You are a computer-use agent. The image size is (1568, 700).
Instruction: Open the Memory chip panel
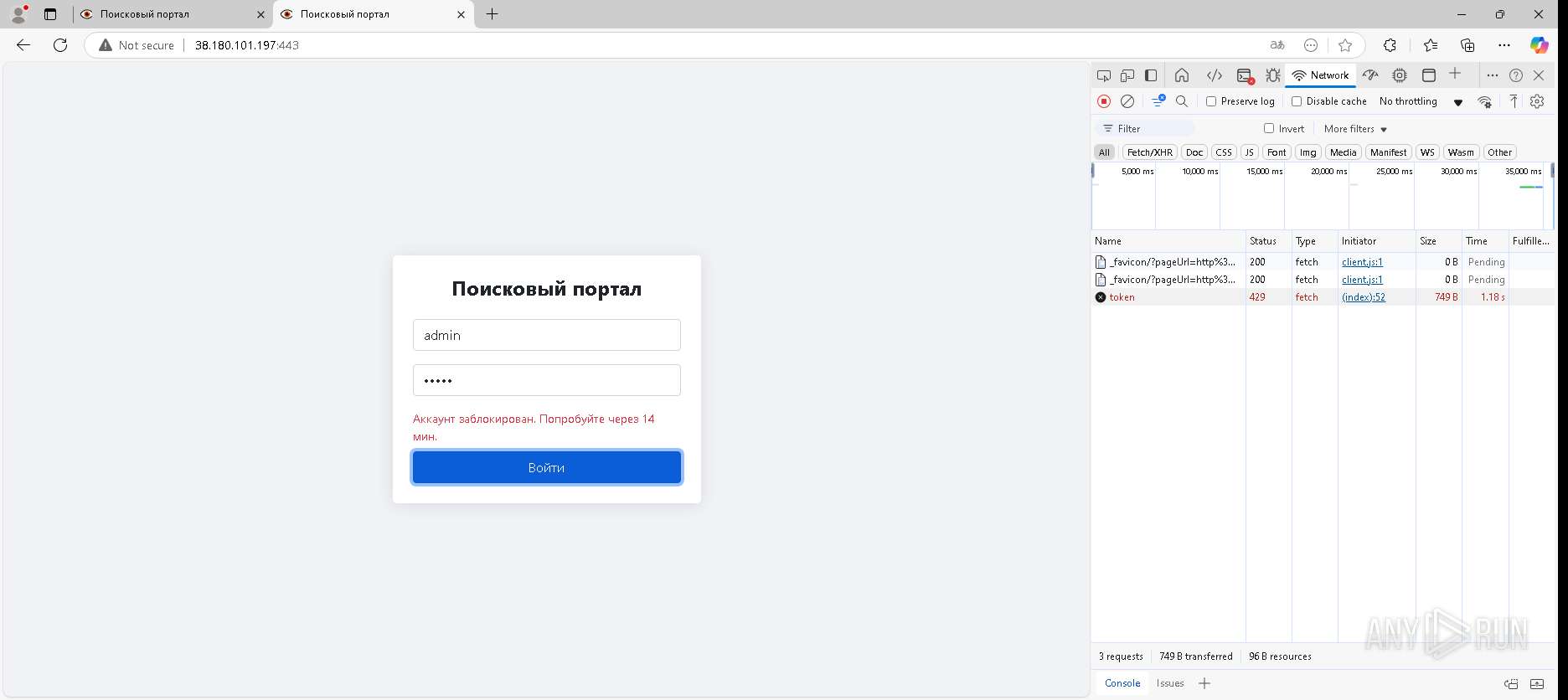coord(1400,75)
